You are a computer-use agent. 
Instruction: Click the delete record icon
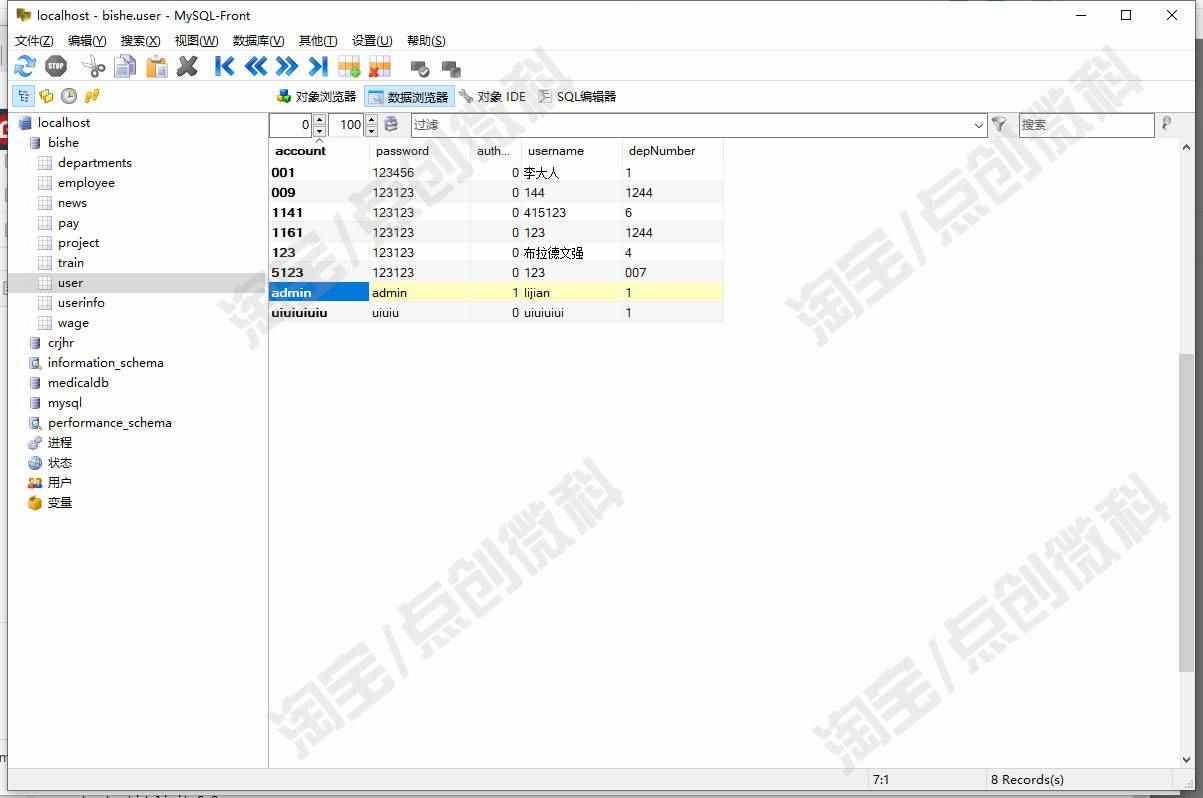(x=380, y=67)
